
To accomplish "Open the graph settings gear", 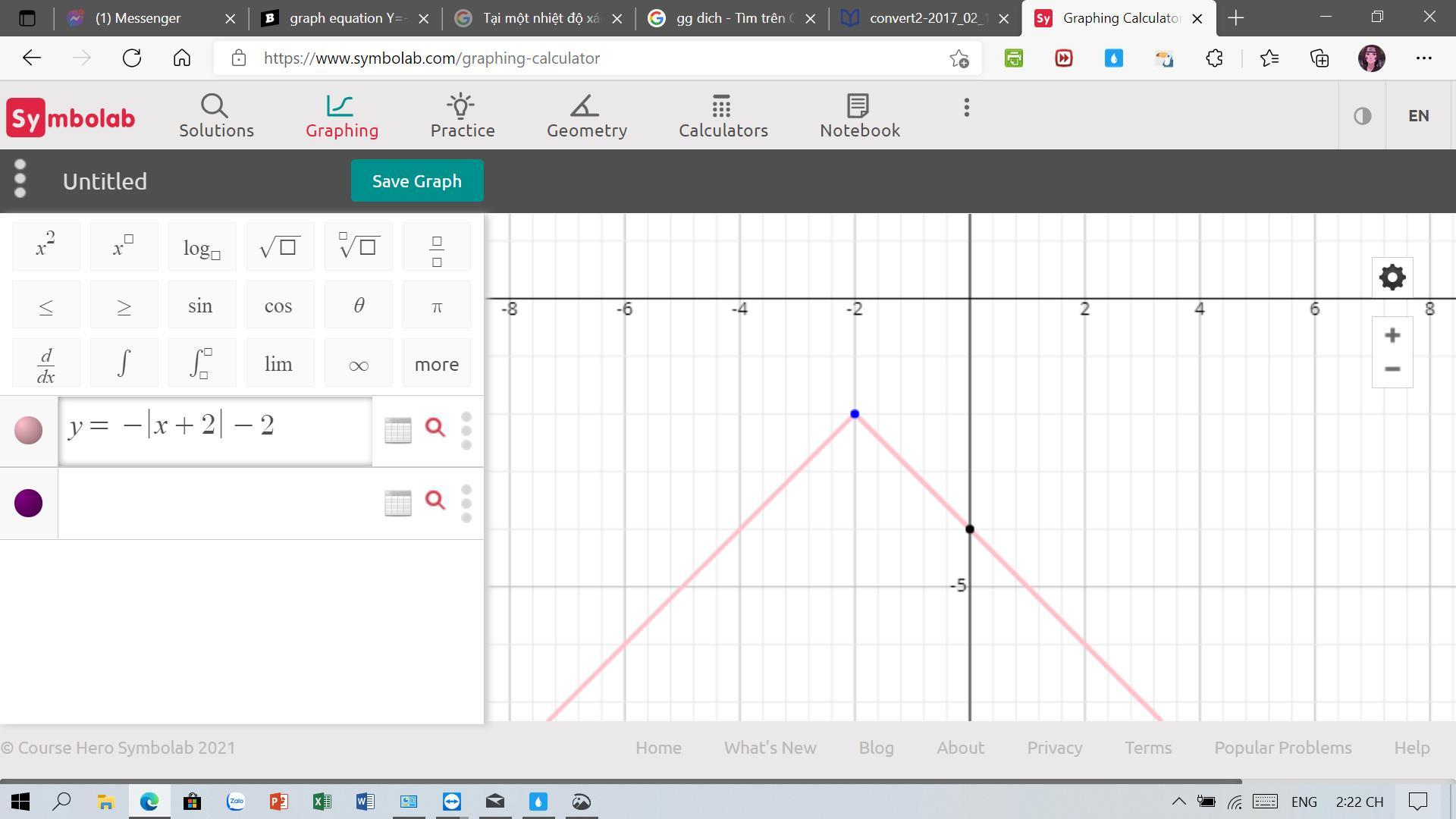I will coord(1392,277).
